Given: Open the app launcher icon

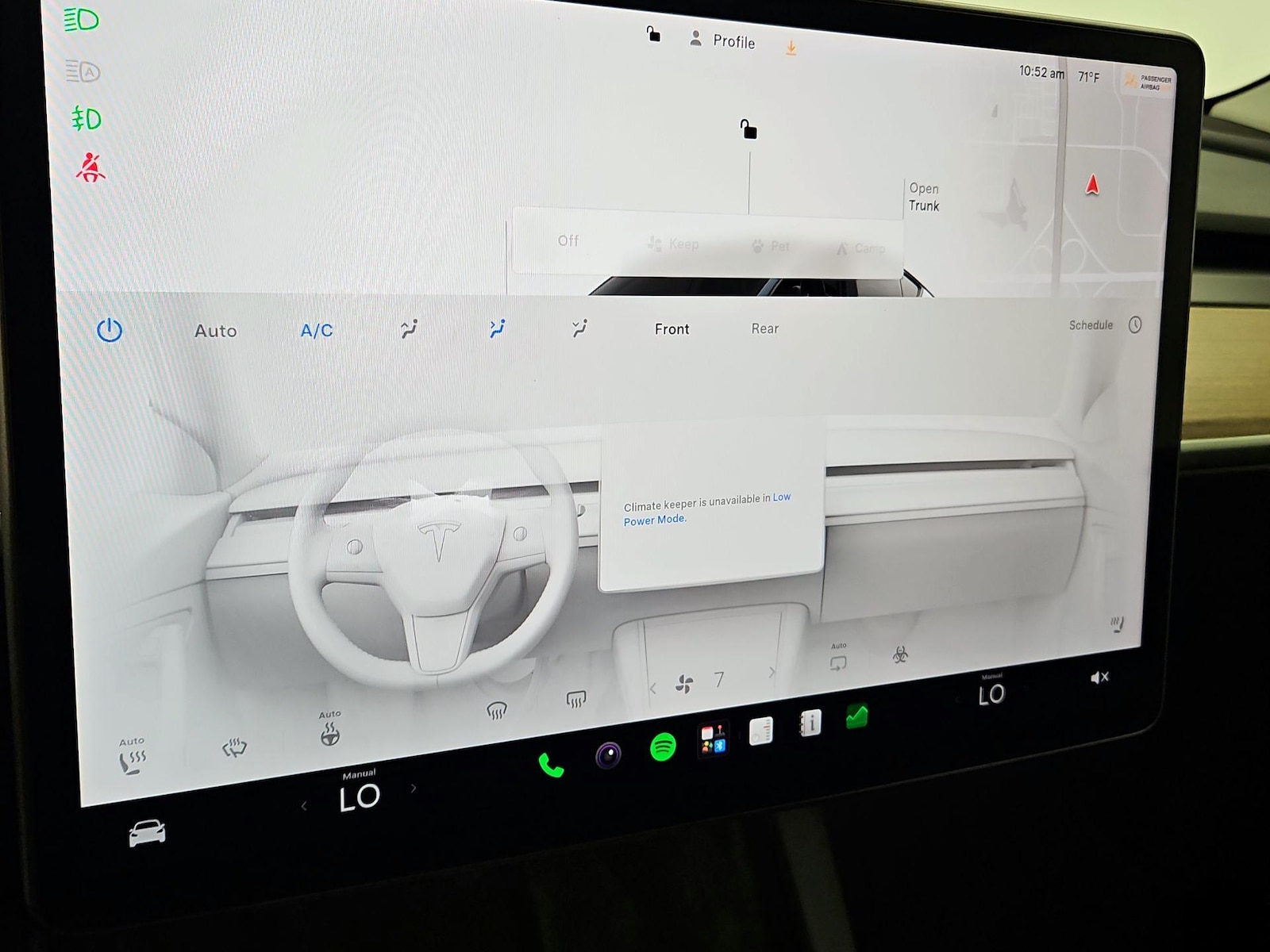Looking at the screenshot, I should click(x=713, y=739).
